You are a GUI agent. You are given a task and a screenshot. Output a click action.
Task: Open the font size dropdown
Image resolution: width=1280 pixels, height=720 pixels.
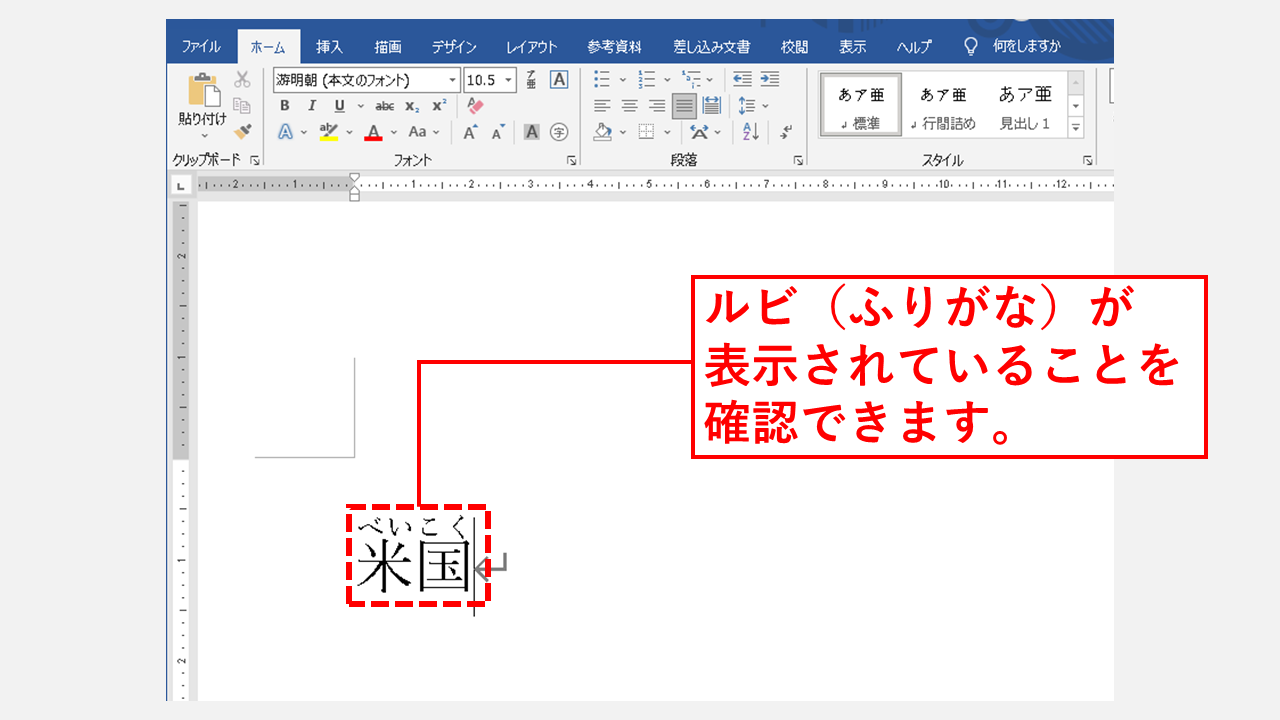(508, 78)
